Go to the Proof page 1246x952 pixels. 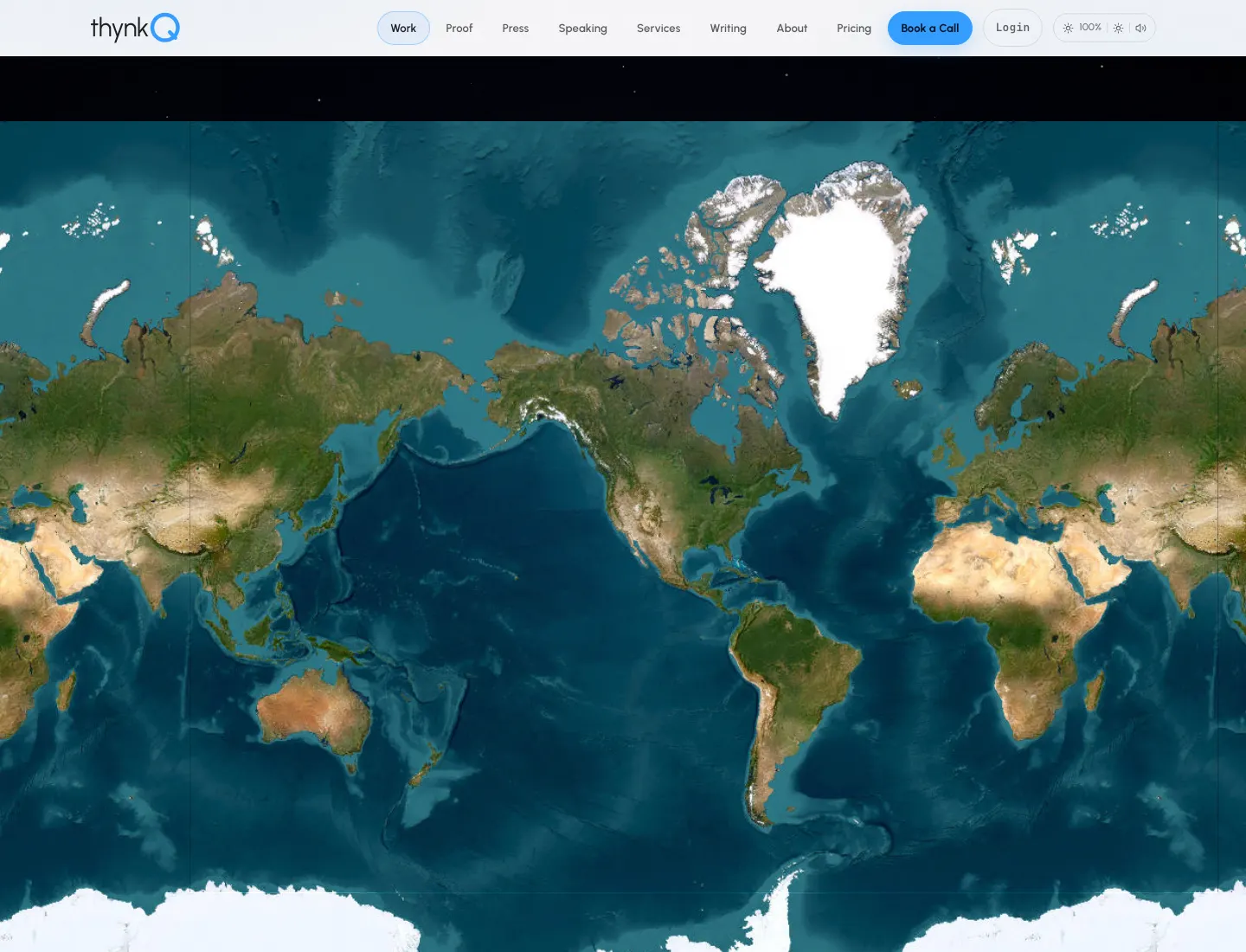(x=459, y=28)
